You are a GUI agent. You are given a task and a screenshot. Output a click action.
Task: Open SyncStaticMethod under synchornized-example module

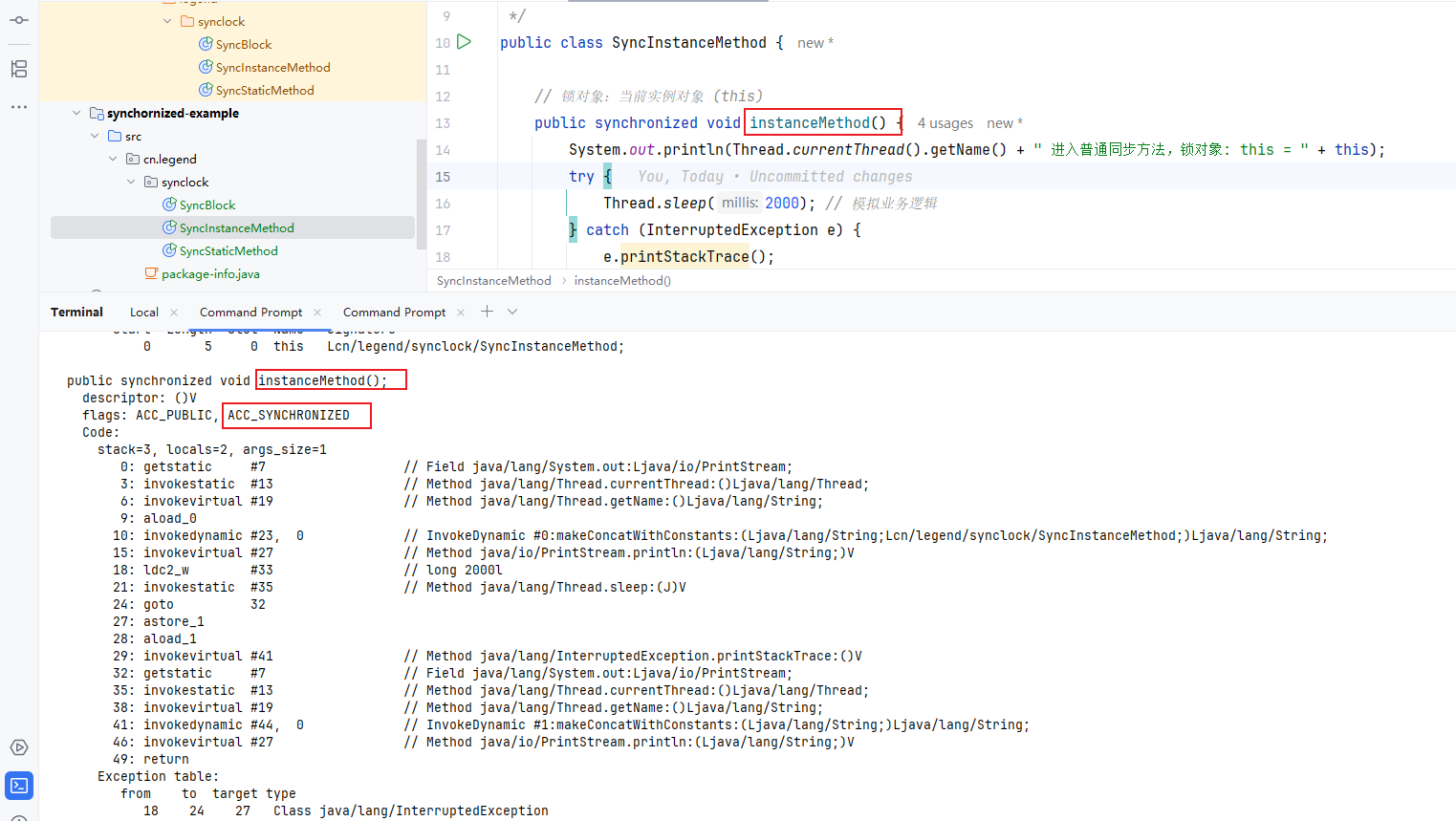coord(228,250)
